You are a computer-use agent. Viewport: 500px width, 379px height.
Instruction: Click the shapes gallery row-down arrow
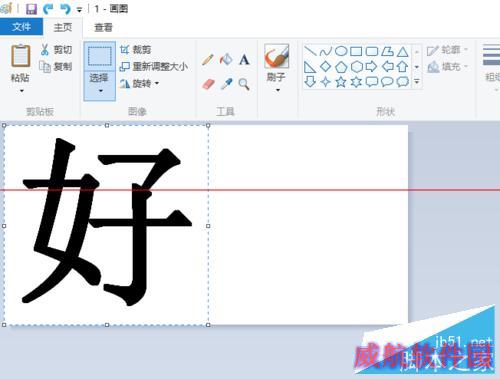pyautogui.click(x=417, y=67)
